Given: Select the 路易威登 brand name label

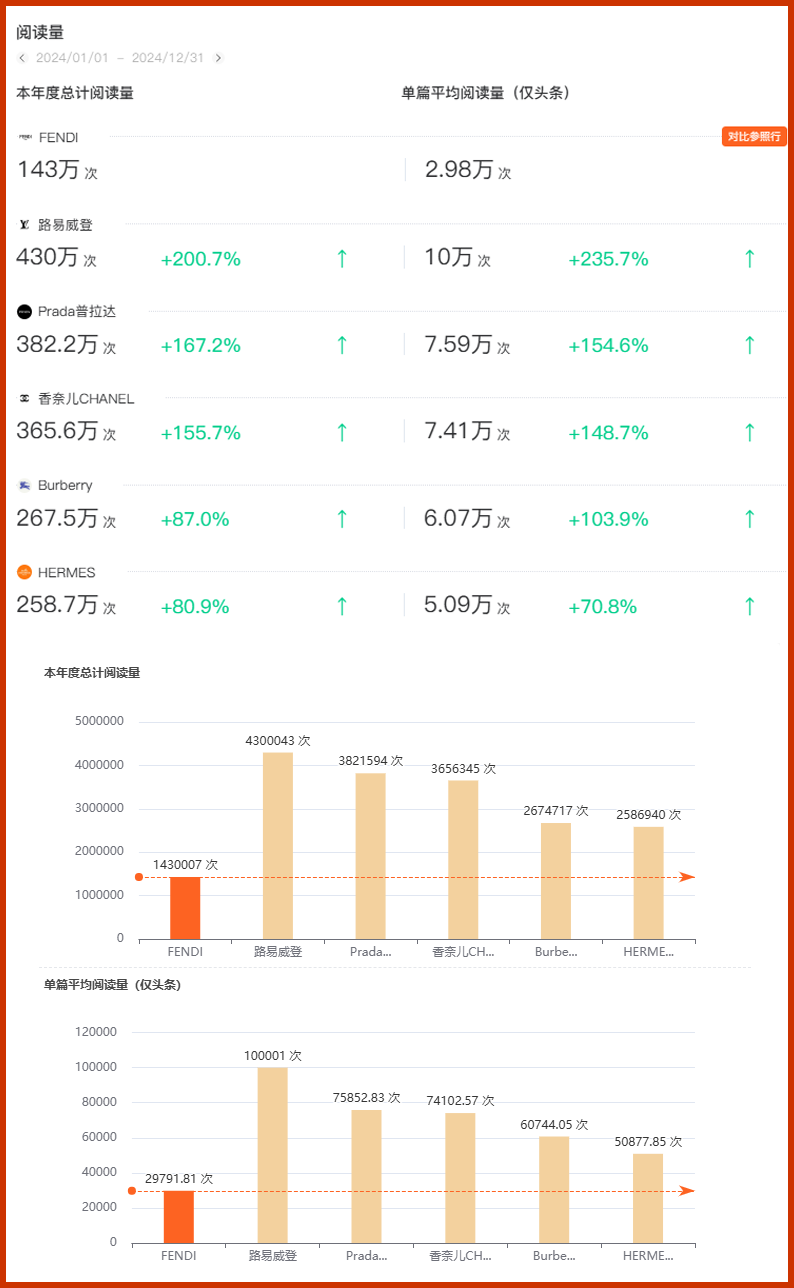Looking at the screenshot, I should tap(65, 225).
